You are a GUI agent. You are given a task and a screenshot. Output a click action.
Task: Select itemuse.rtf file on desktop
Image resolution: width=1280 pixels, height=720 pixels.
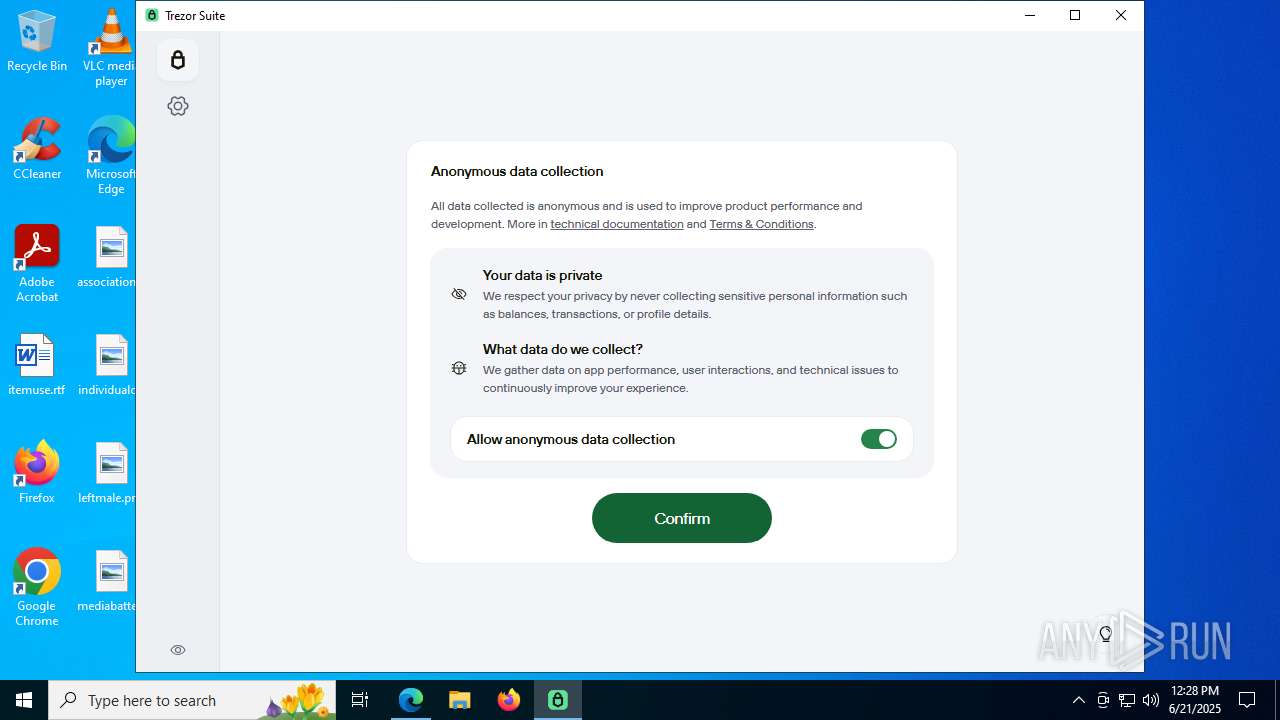37,365
